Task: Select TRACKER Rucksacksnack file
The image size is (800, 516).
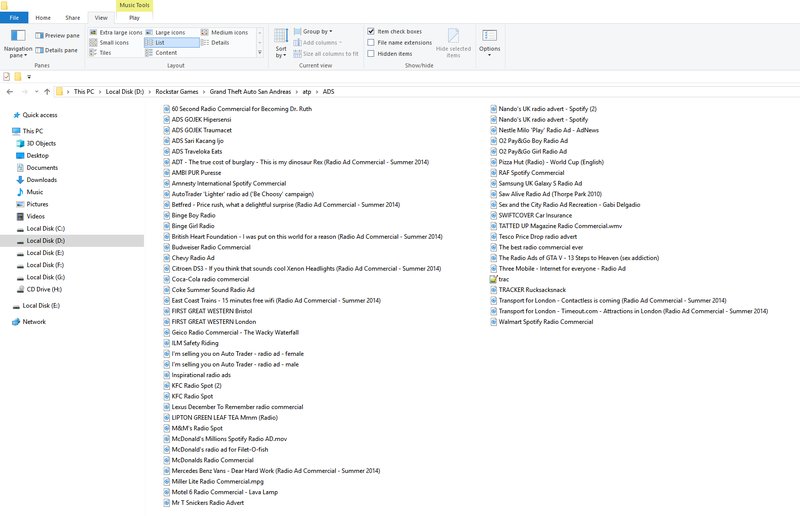Action: click(528, 290)
